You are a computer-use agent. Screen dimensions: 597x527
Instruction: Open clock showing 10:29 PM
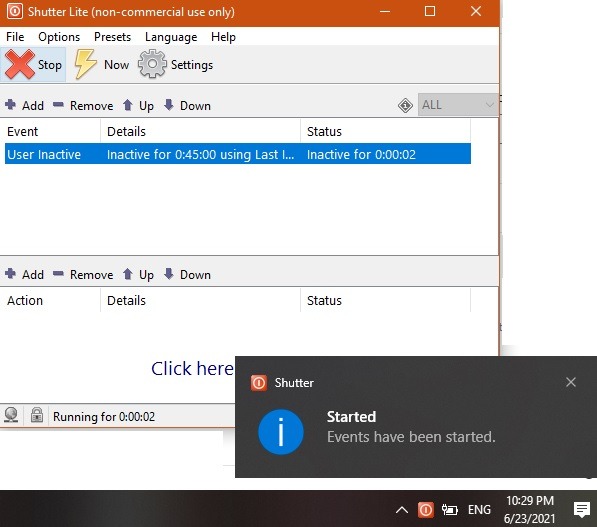click(x=529, y=509)
